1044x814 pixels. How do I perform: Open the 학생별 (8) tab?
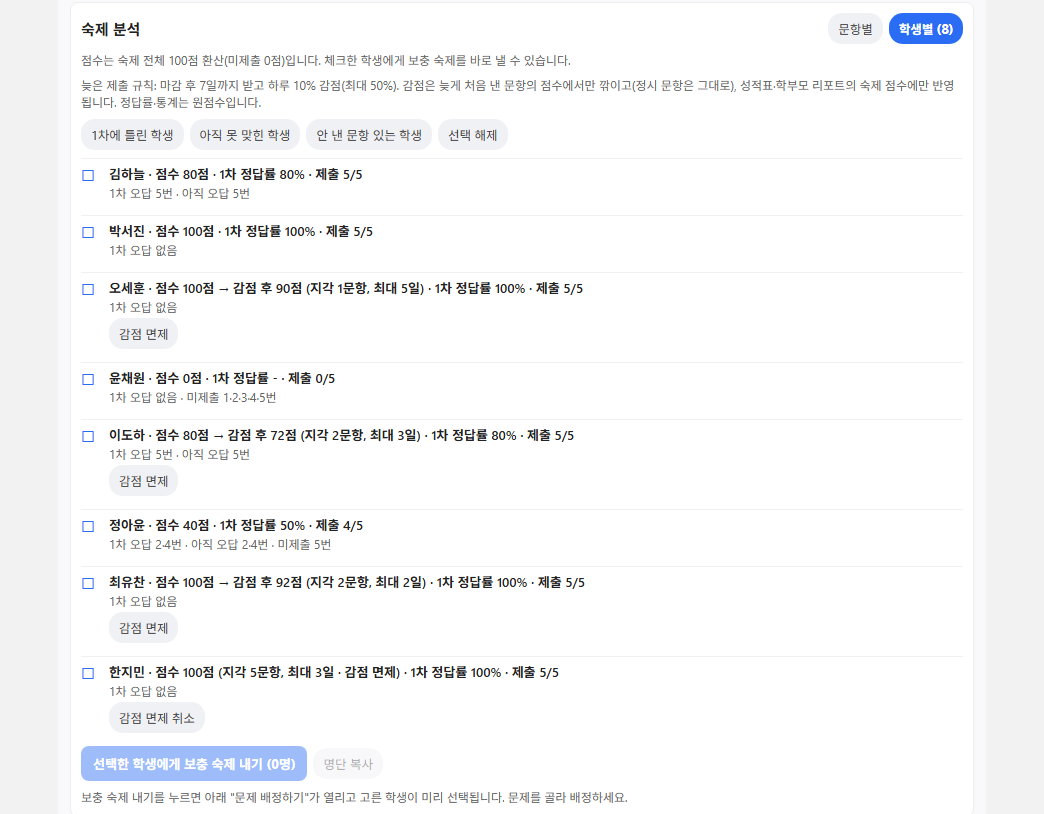click(925, 29)
